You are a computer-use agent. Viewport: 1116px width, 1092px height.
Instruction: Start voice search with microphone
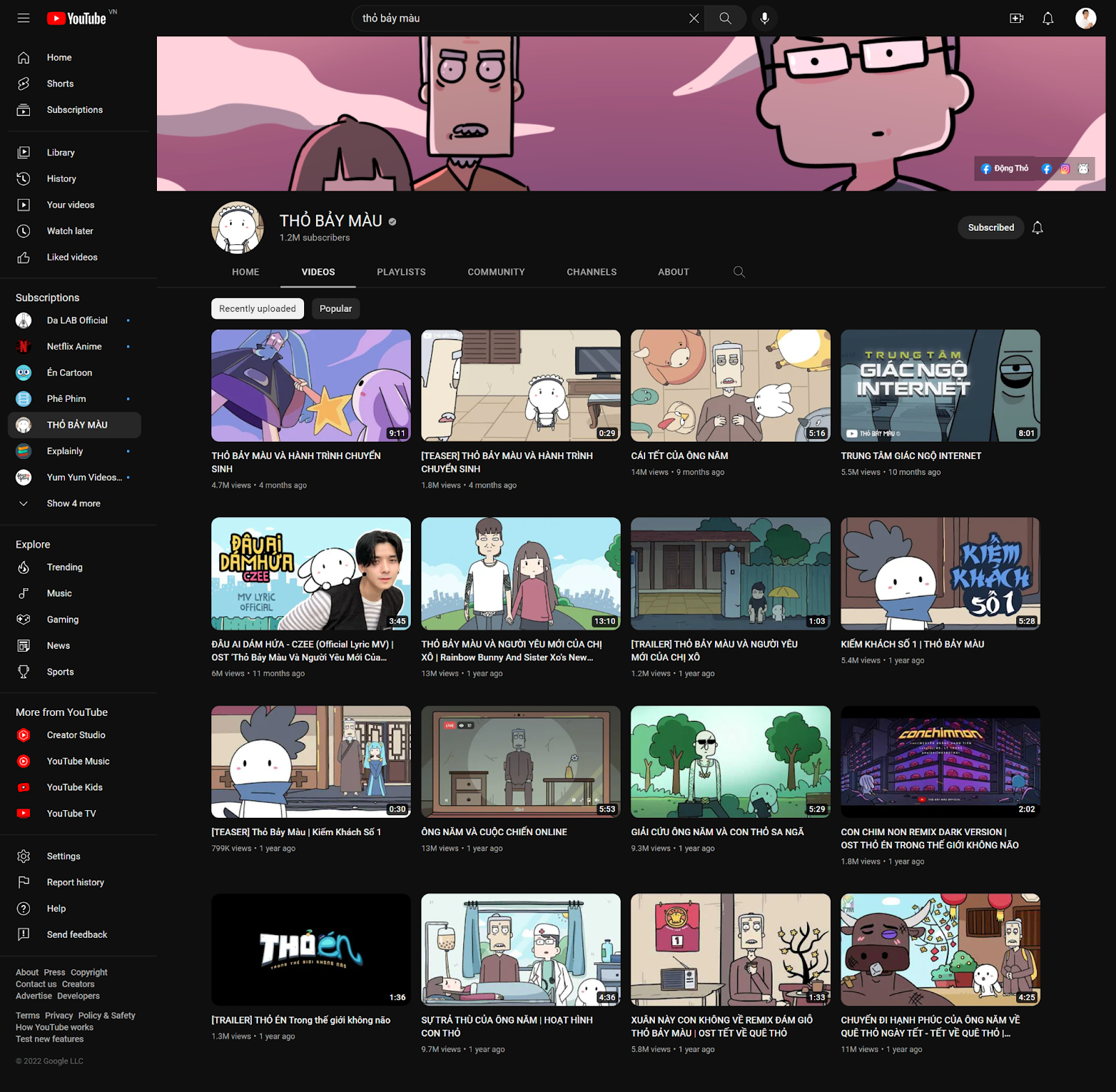pos(764,18)
